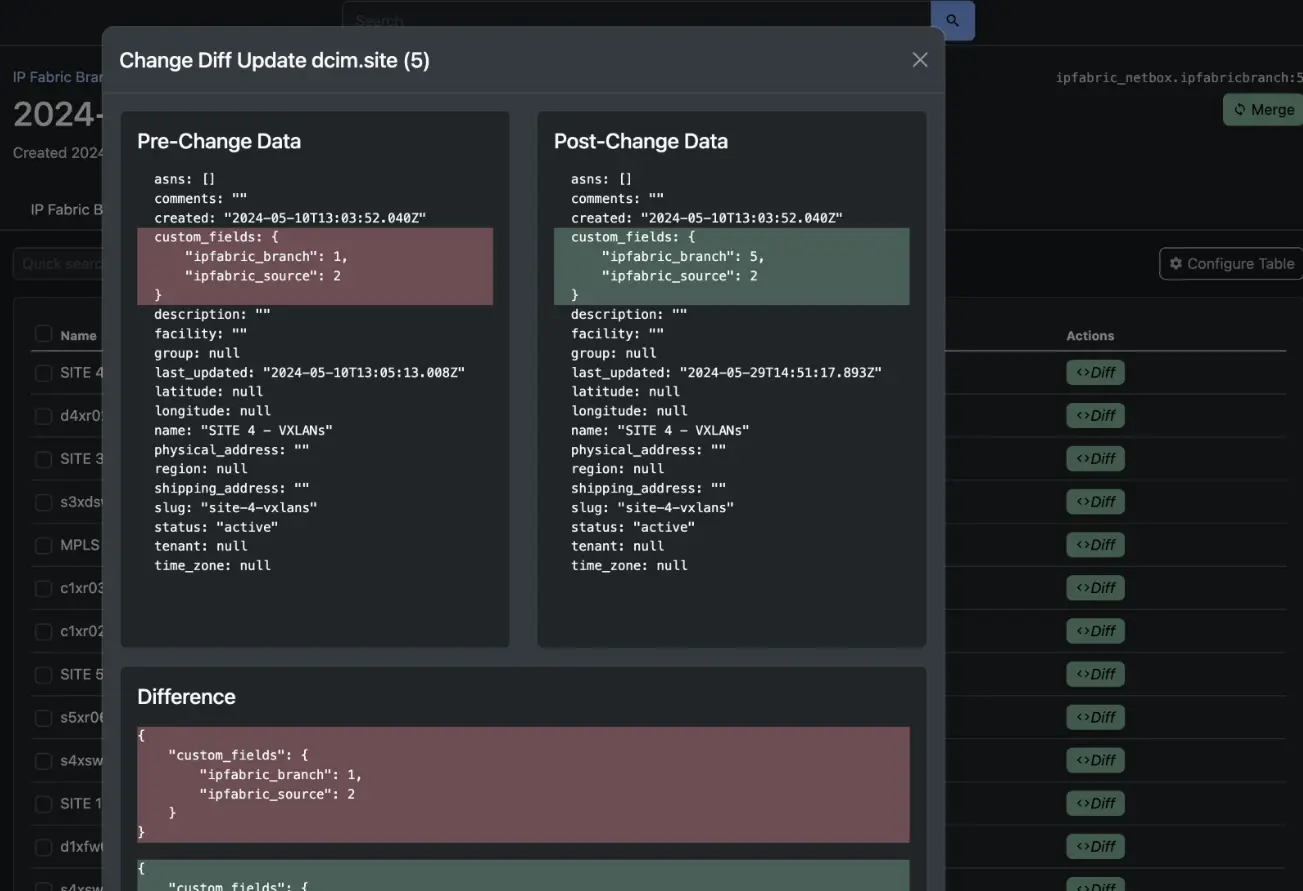Click the magnifier search button
The height and width of the screenshot is (891, 1303).
click(x=952, y=20)
